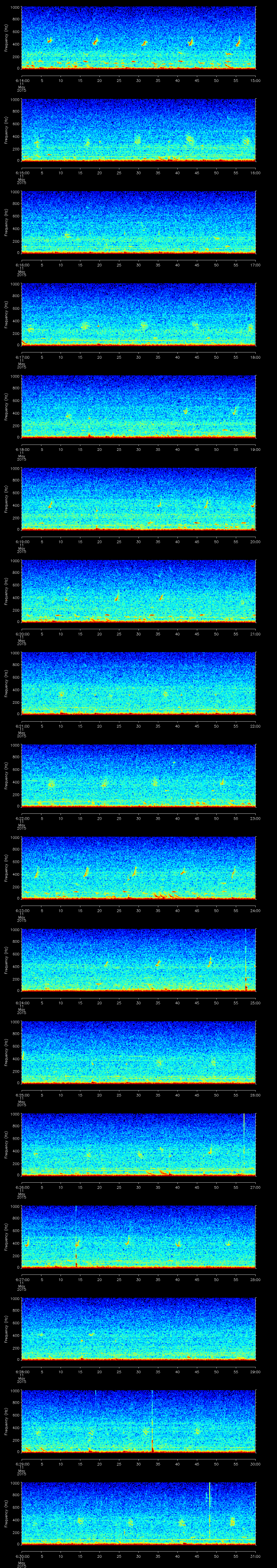Open the spectrogram panel starting at 6:18:00

(139, 407)
